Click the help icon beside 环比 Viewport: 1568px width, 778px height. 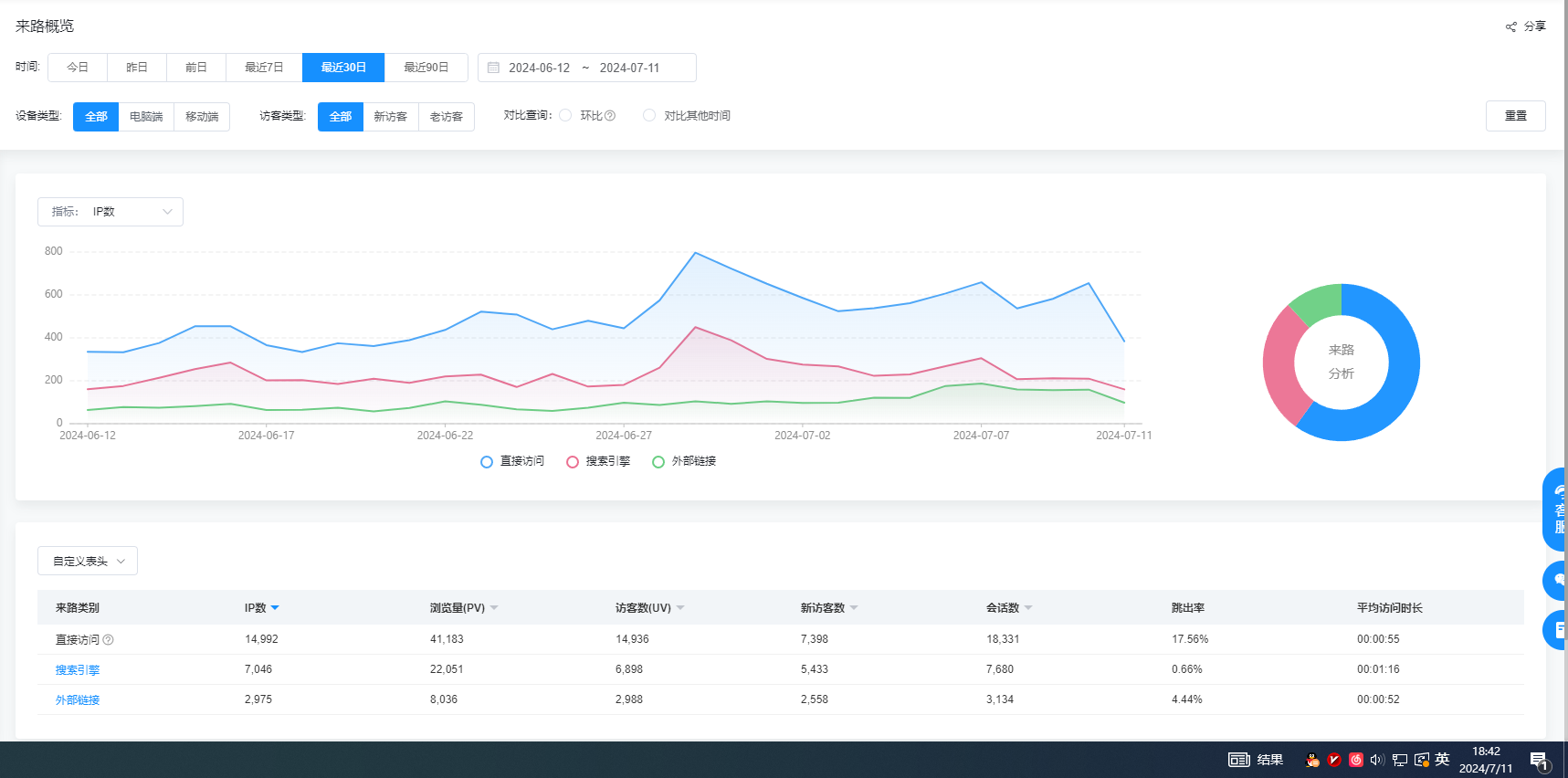[x=610, y=116]
